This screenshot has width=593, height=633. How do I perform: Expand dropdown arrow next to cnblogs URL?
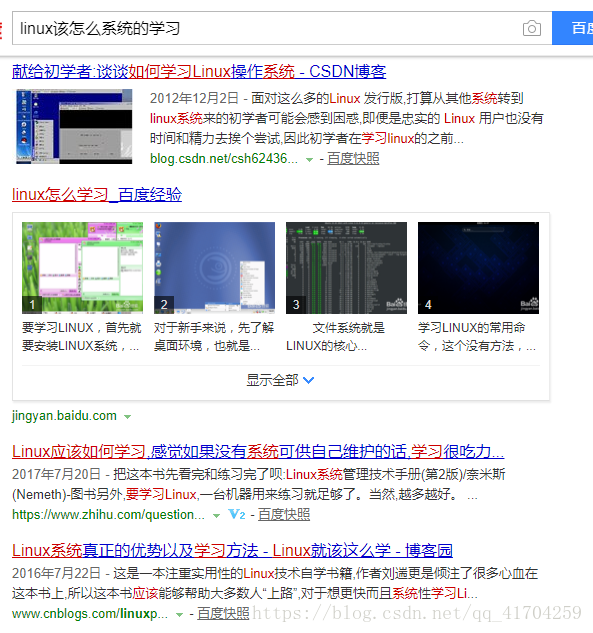coord(180,615)
